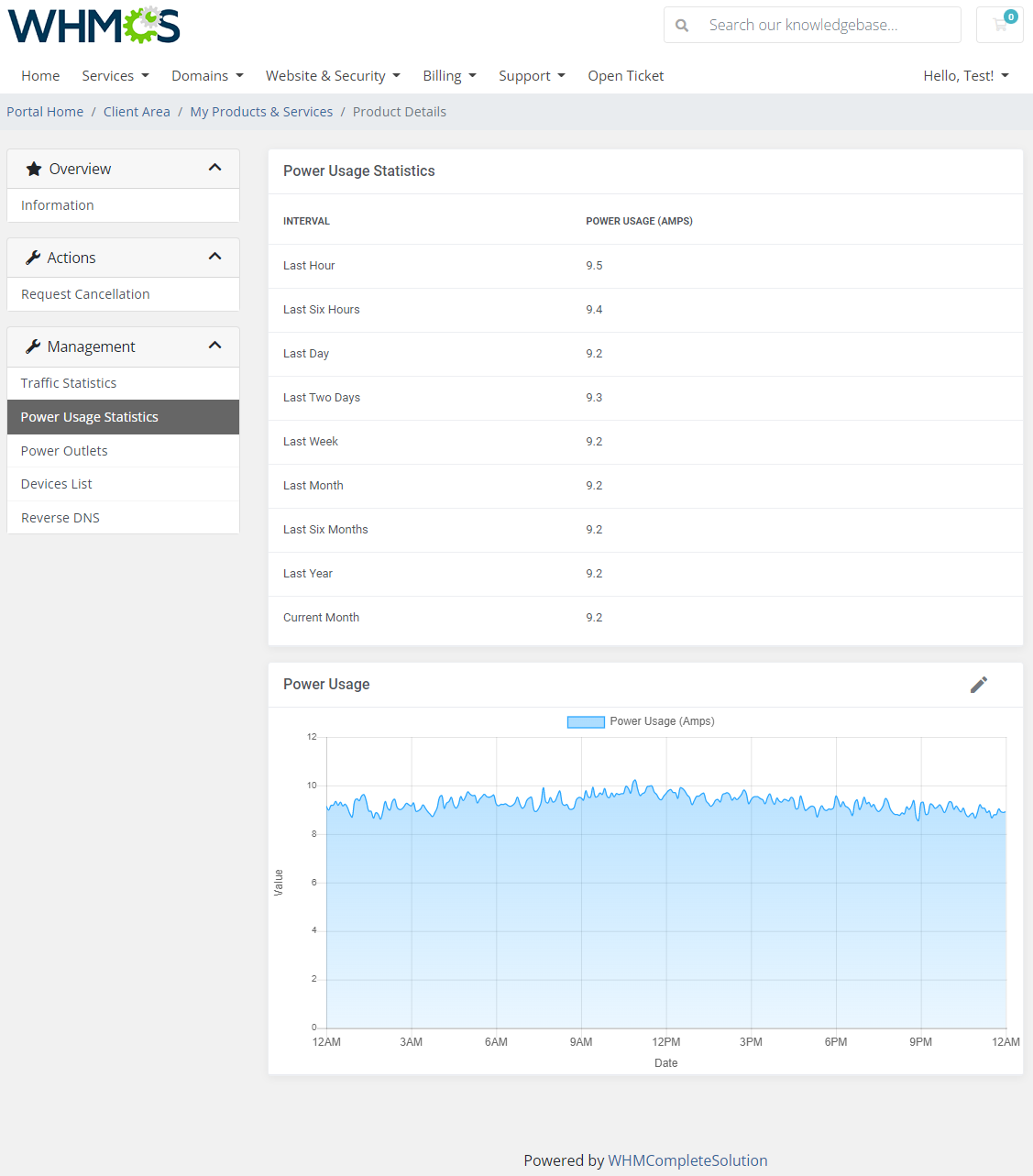Screen dimensions: 1033x1176
Task: Click Open Ticket in the navigation bar
Action: [x=625, y=75]
